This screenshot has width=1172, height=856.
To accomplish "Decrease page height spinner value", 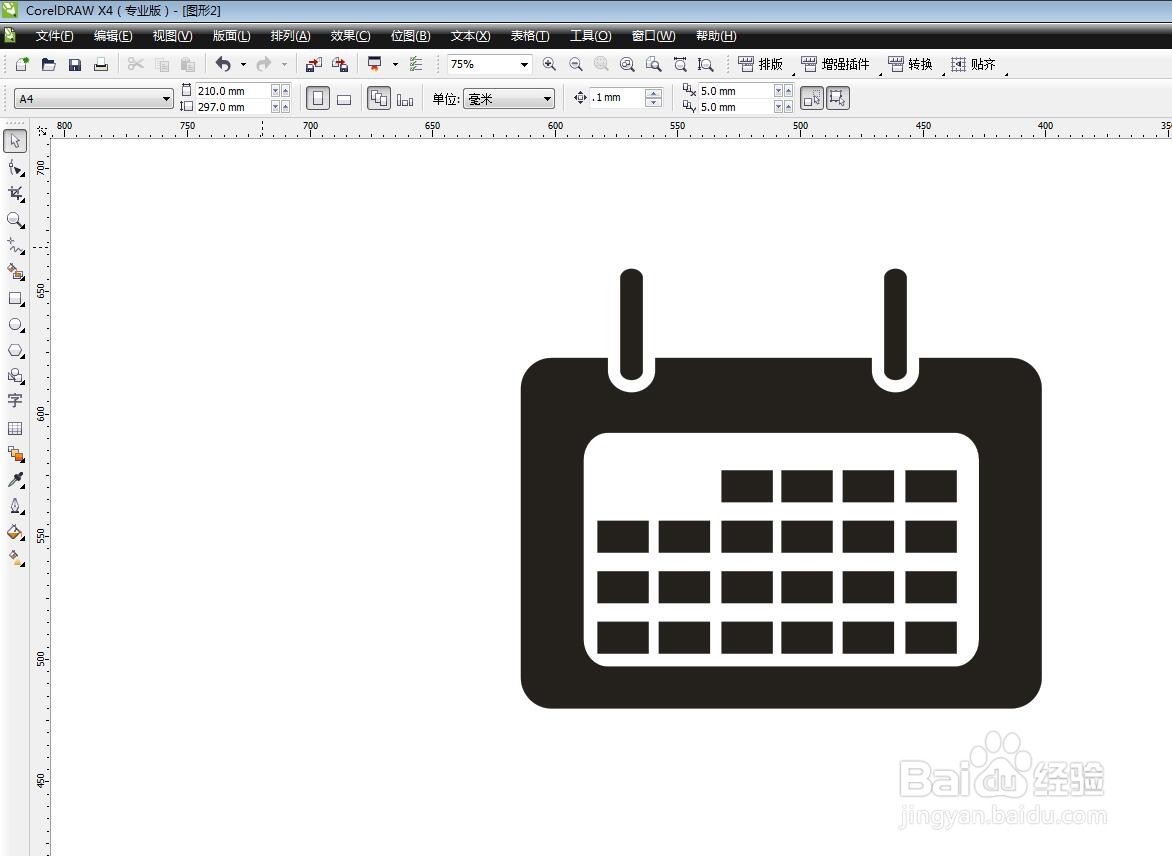I will (x=276, y=107).
